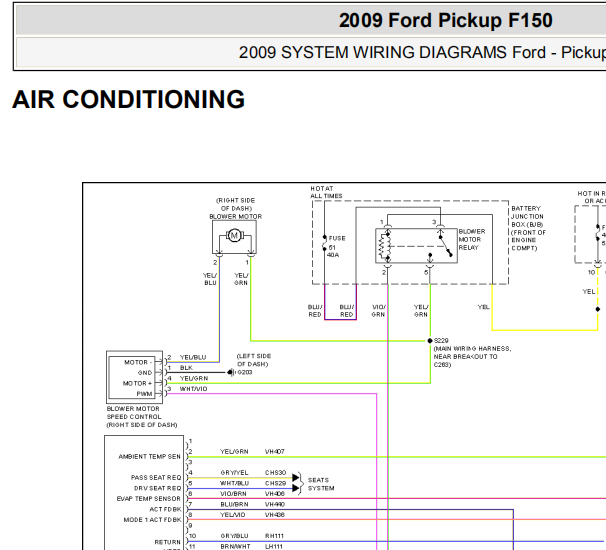
Task: Click the 'GND' terminal label
Action: (145, 373)
